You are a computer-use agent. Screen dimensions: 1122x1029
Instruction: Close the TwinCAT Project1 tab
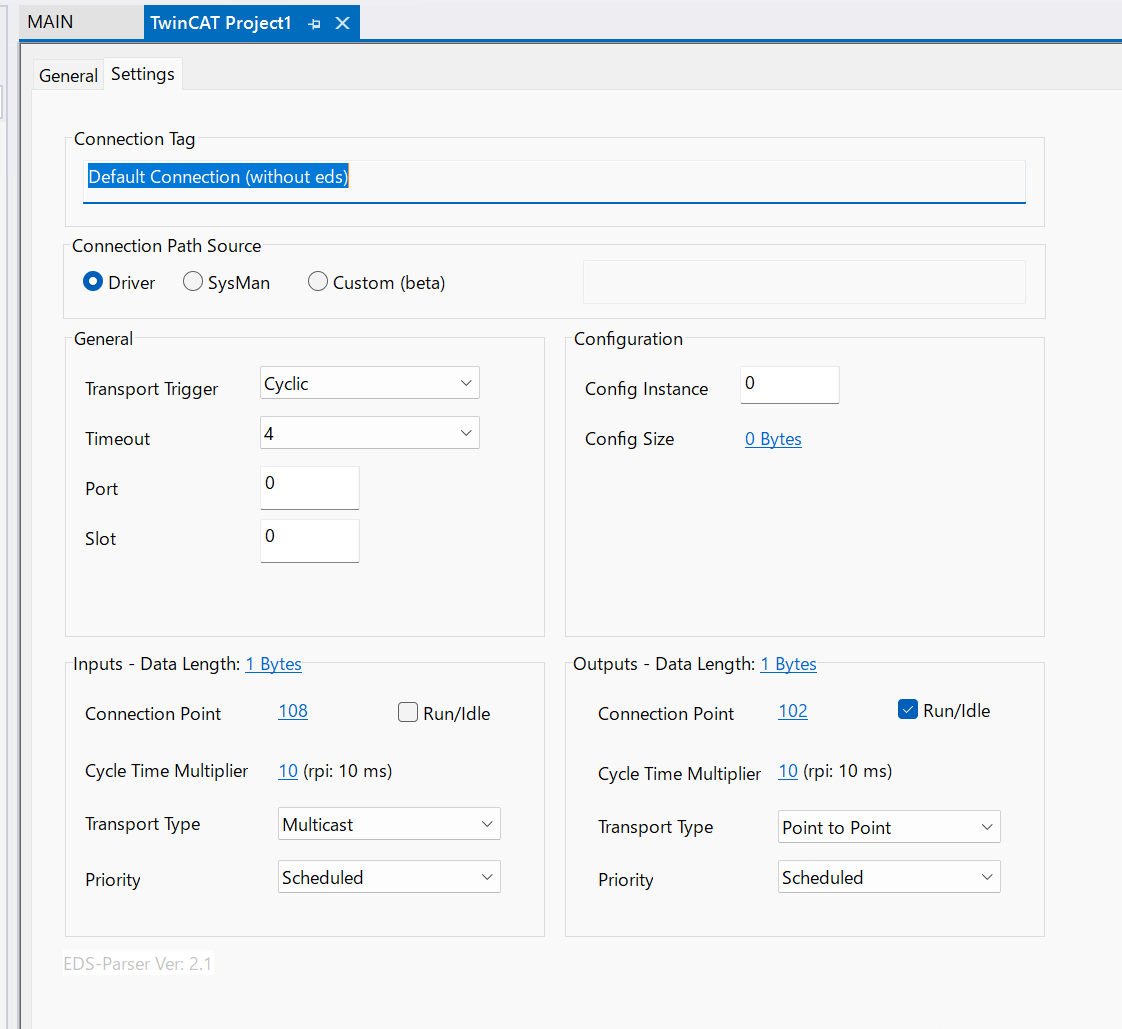point(342,23)
